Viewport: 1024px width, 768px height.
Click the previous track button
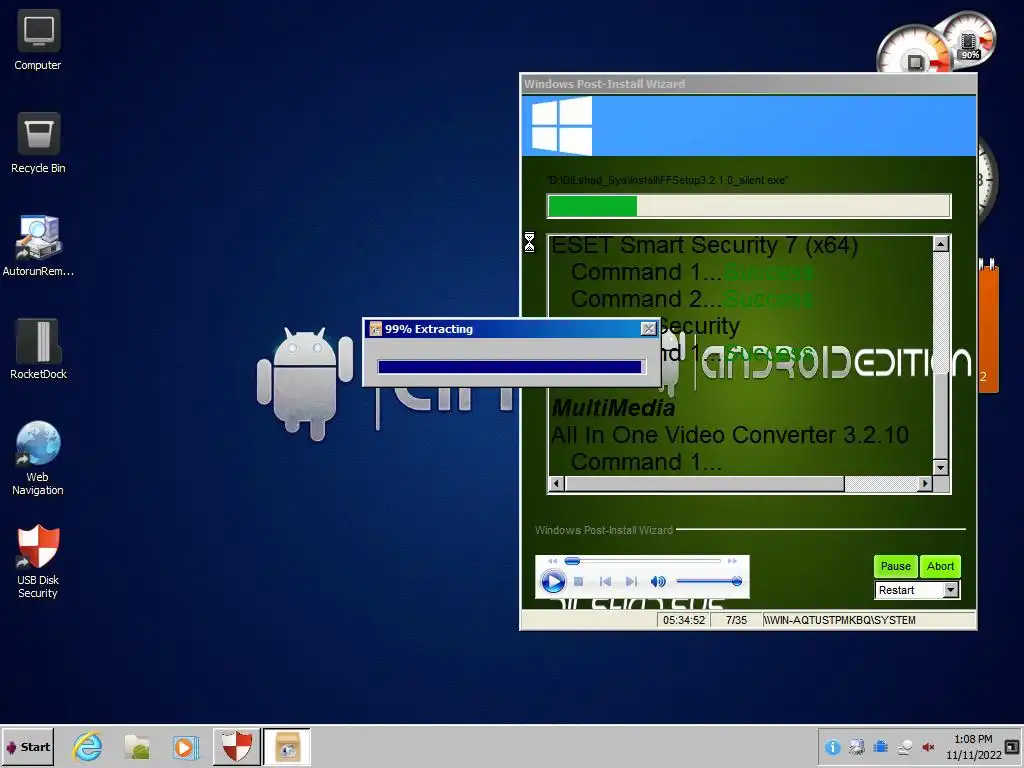pyautogui.click(x=605, y=581)
